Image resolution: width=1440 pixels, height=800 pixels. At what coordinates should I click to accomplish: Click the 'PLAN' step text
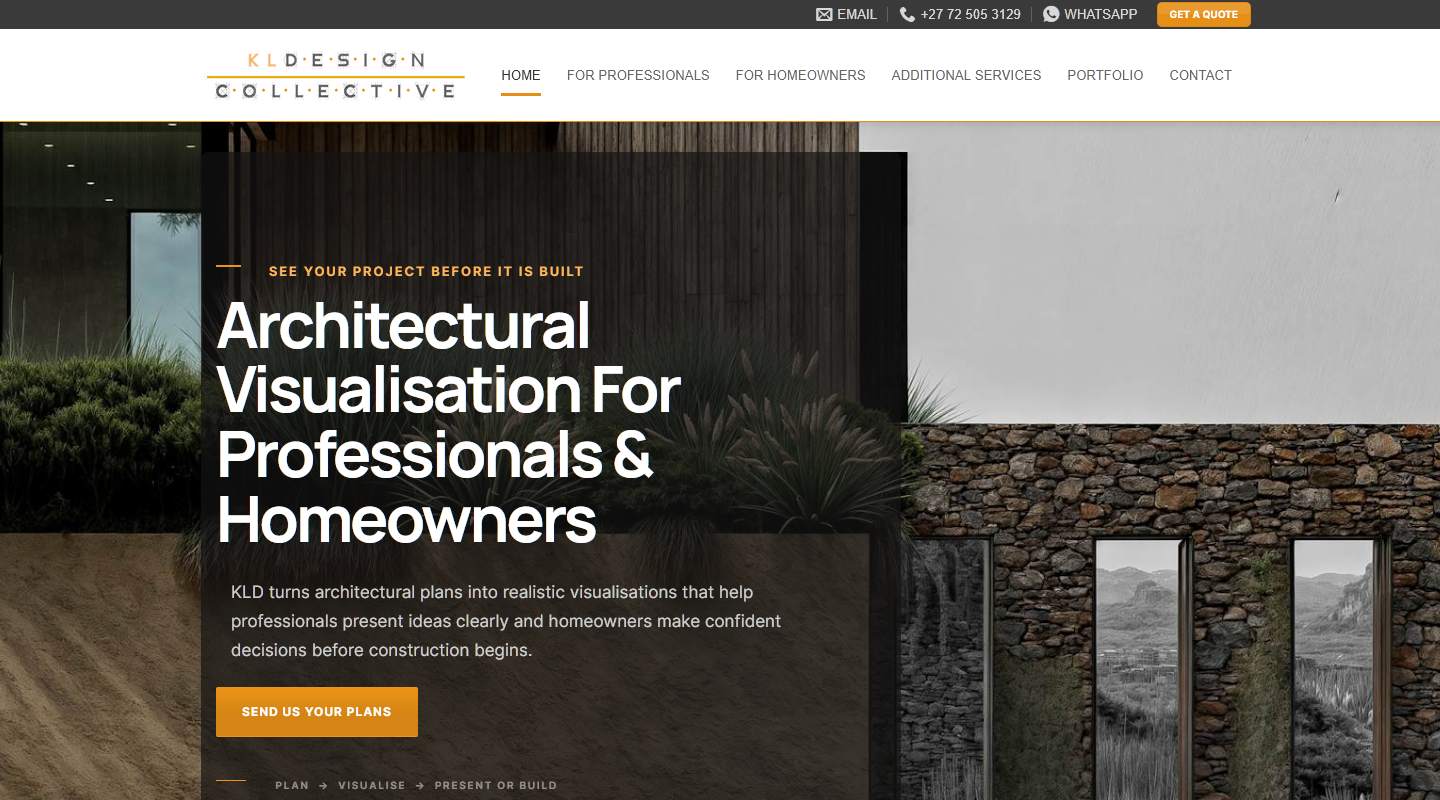pyautogui.click(x=292, y=785)
